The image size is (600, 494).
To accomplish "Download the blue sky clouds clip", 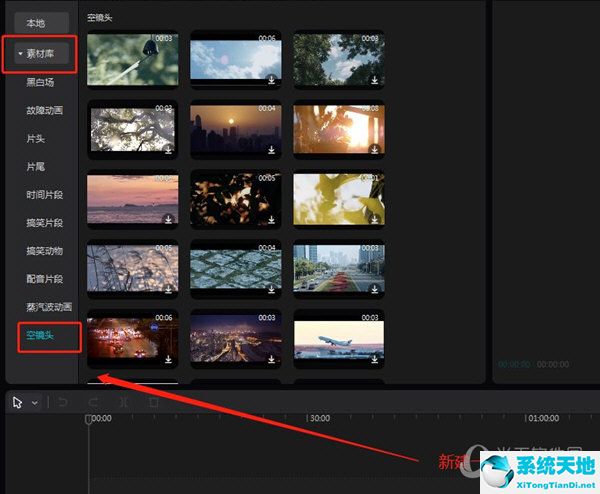I will (x=272, y=80).
